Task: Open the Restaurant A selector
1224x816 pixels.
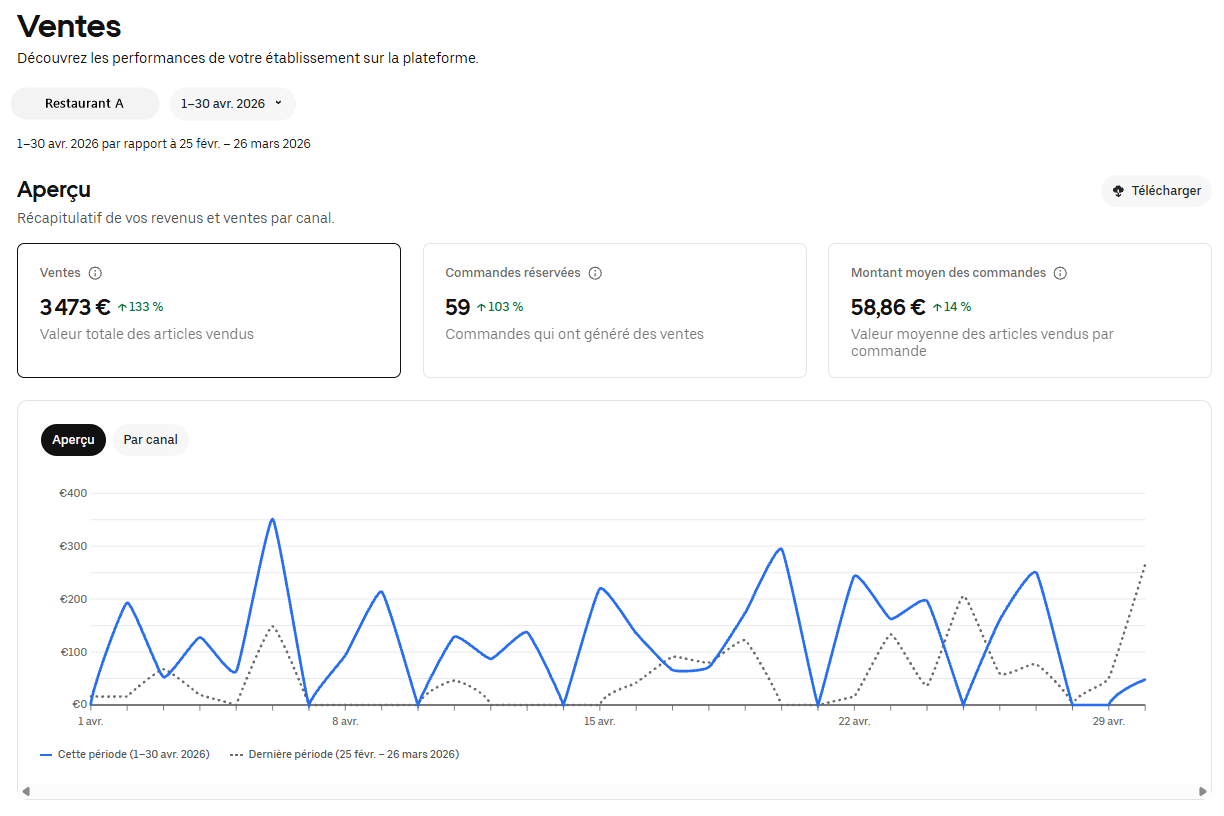Action: pyautogui.click(x=85, y=103)
